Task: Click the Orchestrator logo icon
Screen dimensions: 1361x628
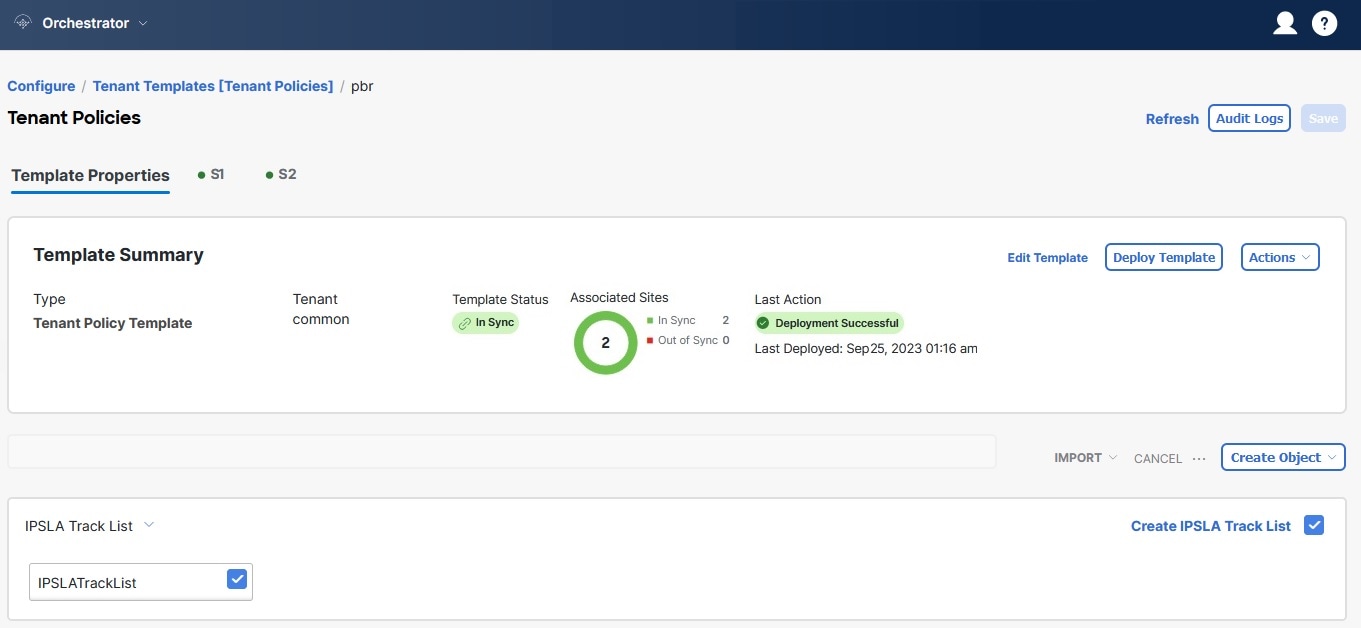Action: point(24,23)
